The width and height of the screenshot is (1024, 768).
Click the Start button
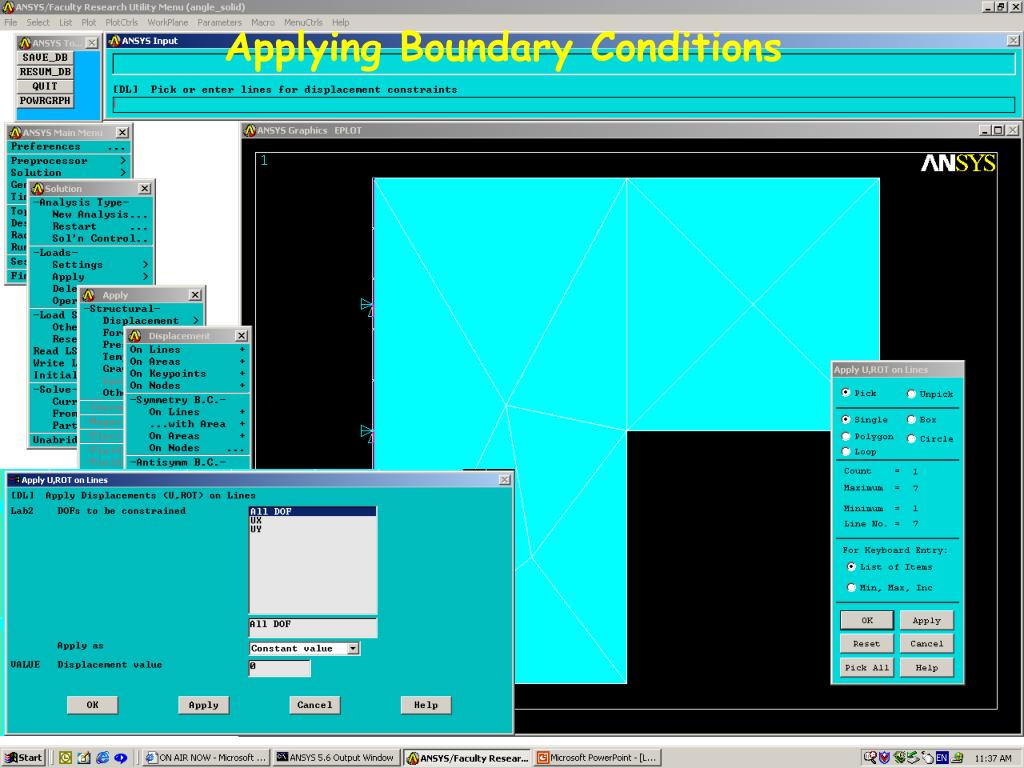click(x=24, y=758)
